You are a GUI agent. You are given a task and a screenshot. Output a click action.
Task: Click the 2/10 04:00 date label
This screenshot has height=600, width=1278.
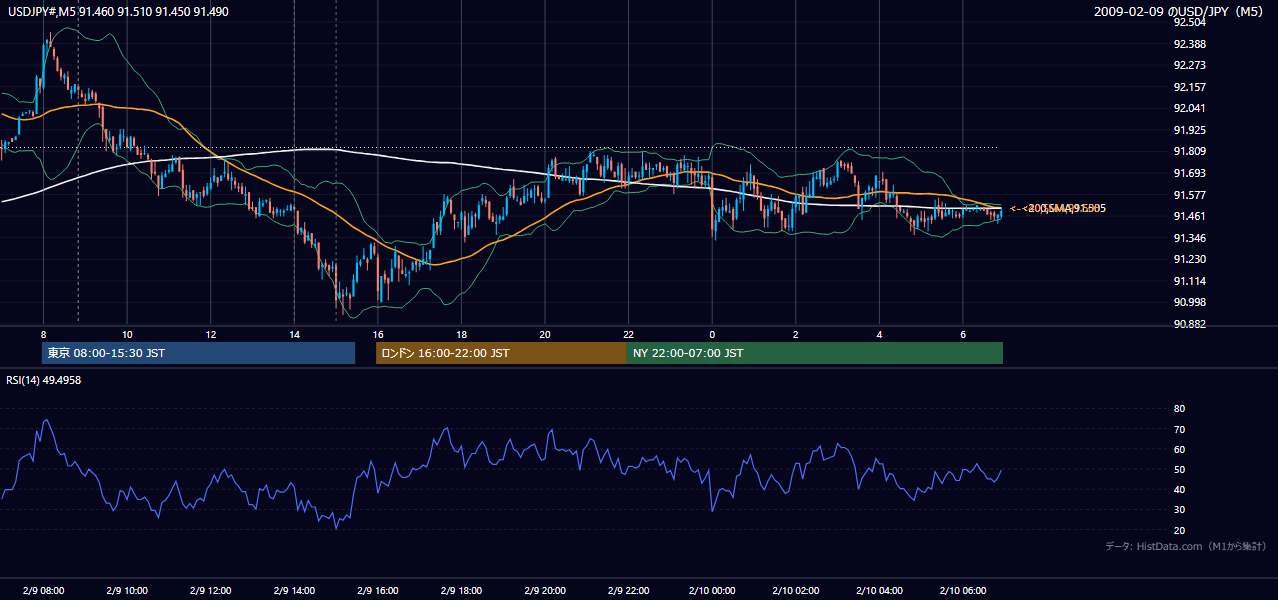[x=879, y=591]
